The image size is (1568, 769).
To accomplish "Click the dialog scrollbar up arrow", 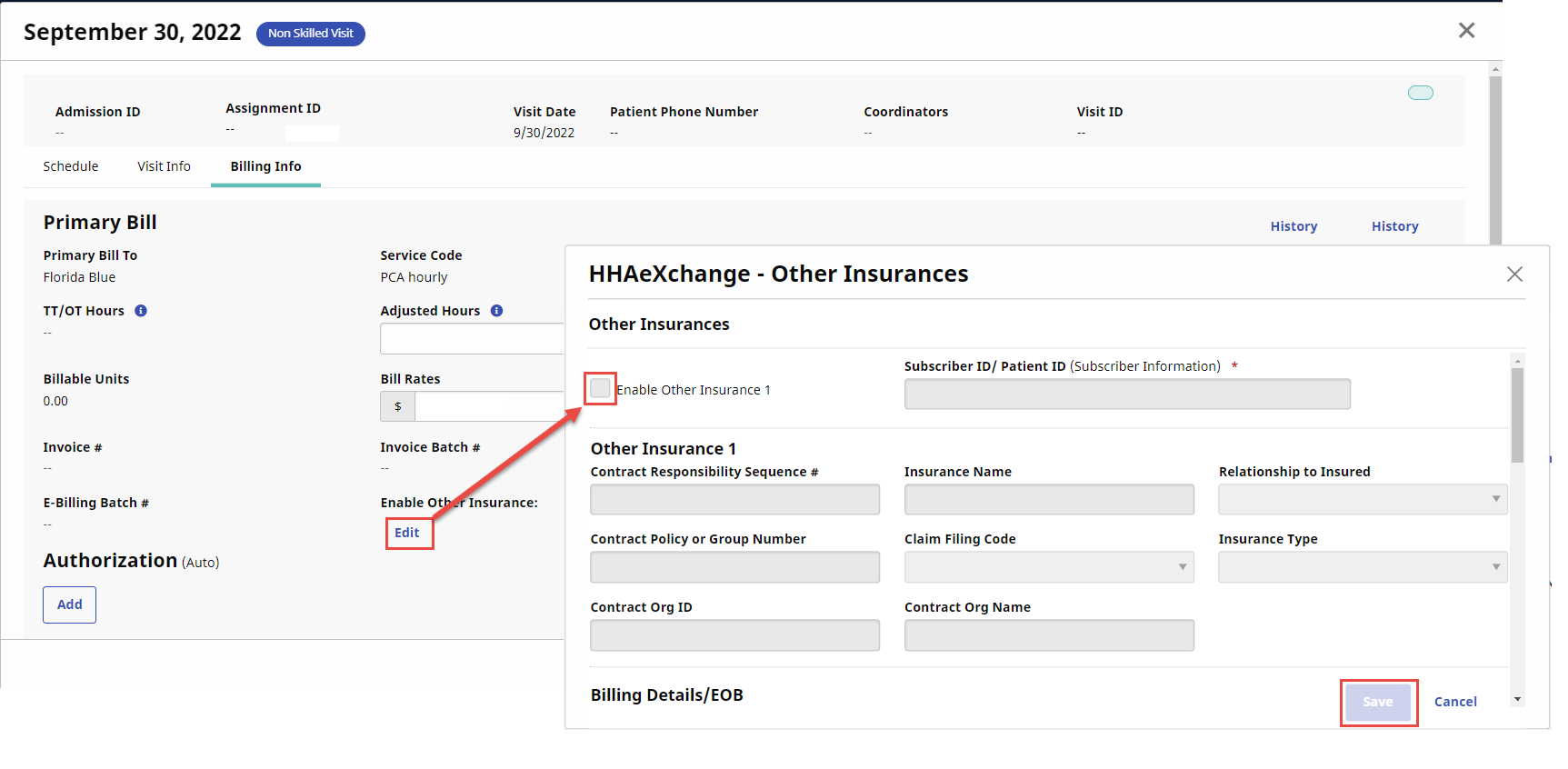I will click(1517, 361).
